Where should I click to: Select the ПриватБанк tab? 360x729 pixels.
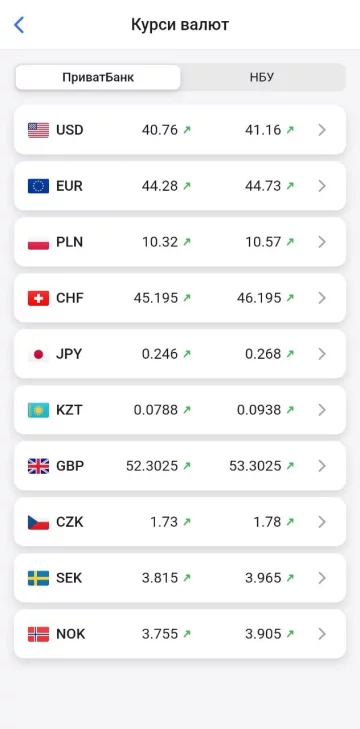point(98,77)
